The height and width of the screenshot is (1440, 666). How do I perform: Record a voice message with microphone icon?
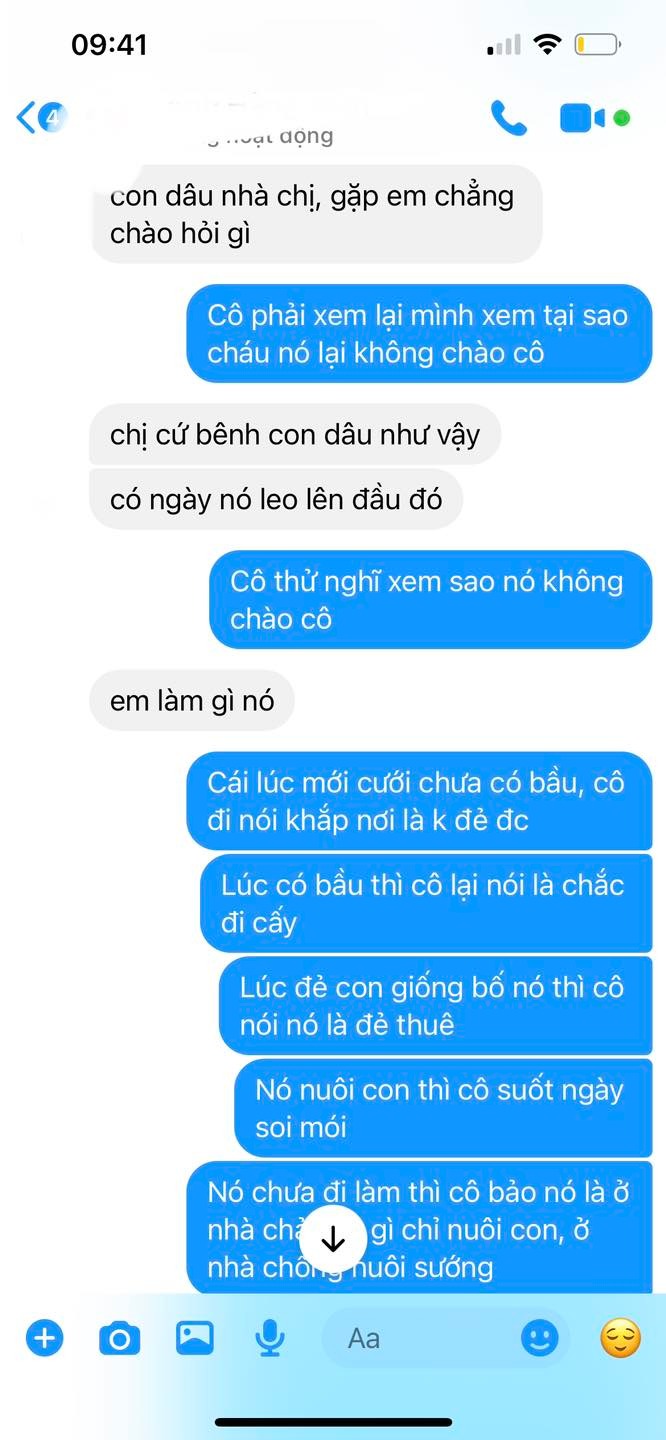click(x=270, y=1338)
